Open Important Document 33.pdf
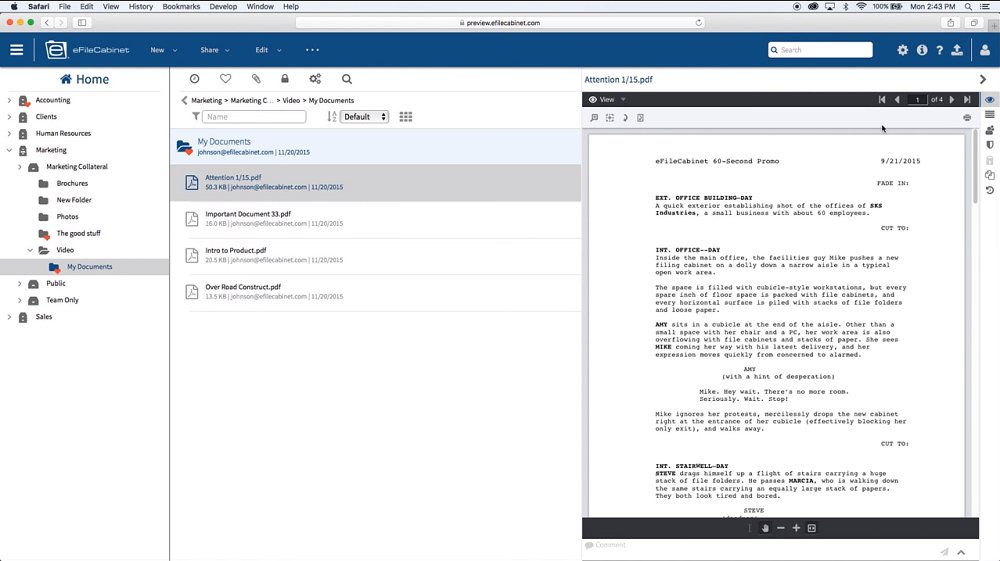This screenshot has height=561, width=1000. coord(248,214)
